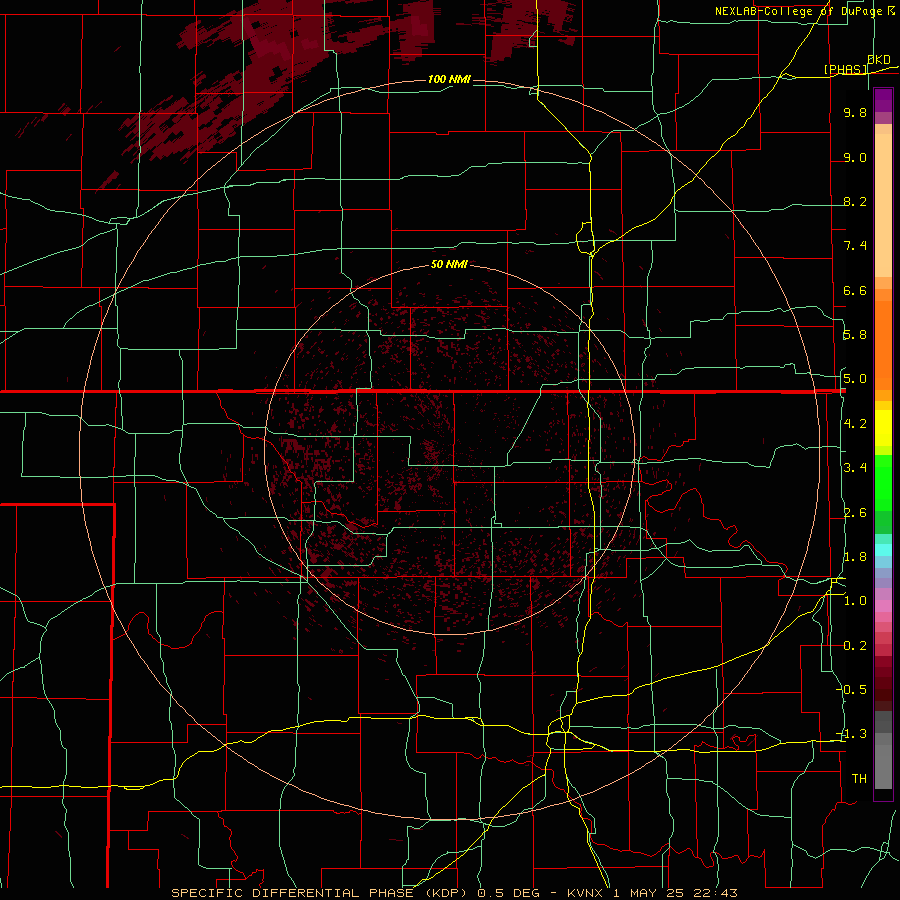This screenshot has height=900, width=900.
Task: Click the 0.2 value on the legend
Action: [855, 646]
